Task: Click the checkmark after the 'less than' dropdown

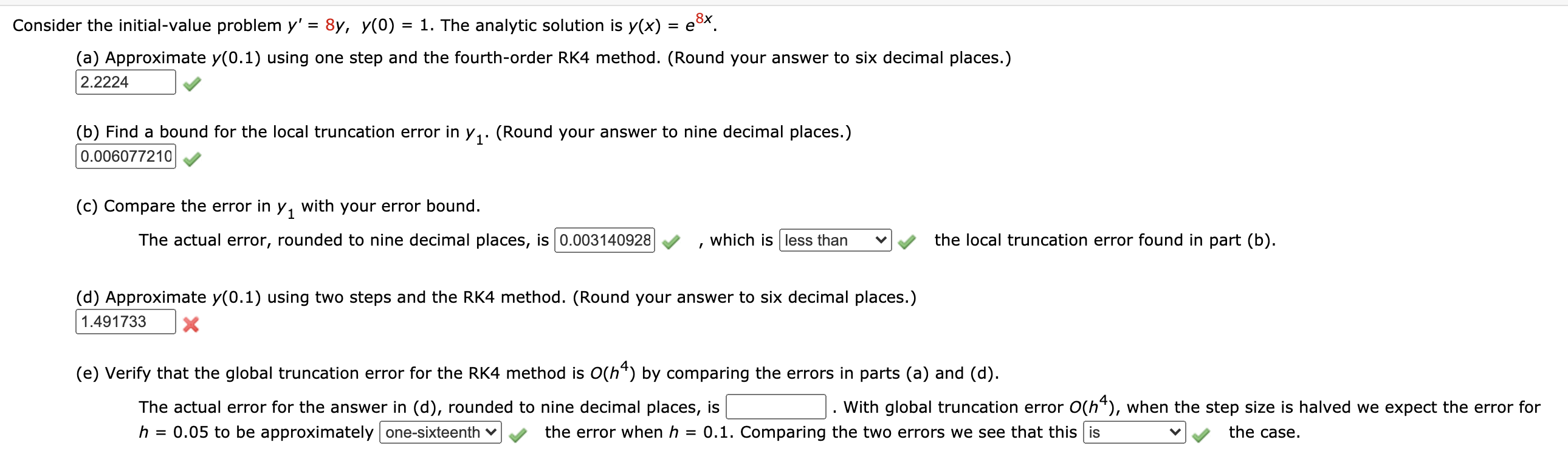Action: point(906,241)
